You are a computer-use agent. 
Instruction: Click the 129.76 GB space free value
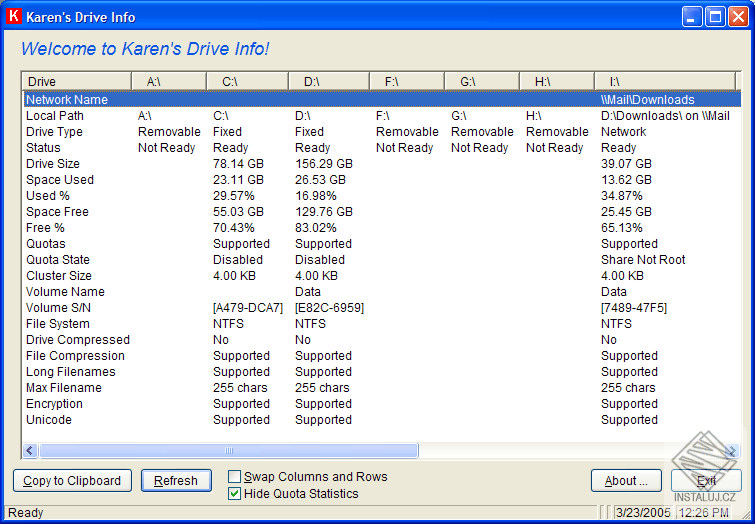pyautogui.click(x=324, y=211)
